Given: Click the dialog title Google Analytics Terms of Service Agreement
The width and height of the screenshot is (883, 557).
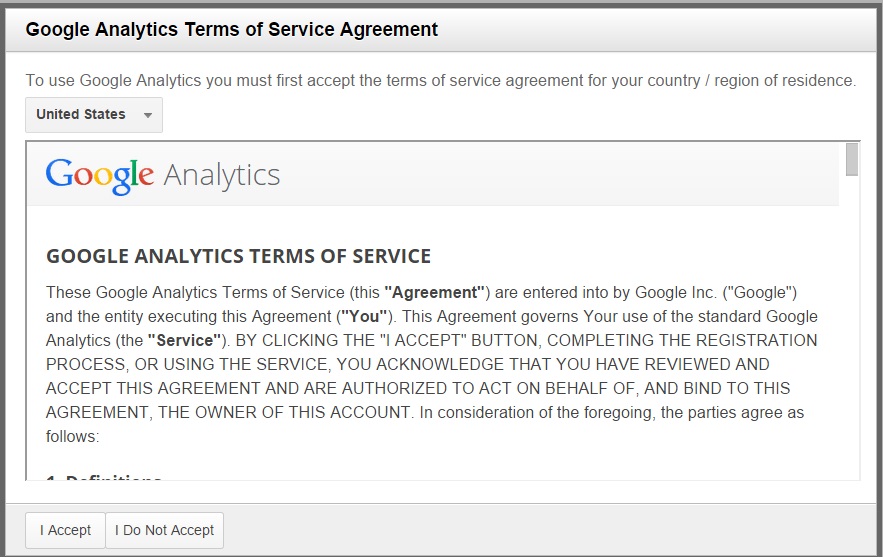Looking at the screenshot, I should click(x=231, y=29).
